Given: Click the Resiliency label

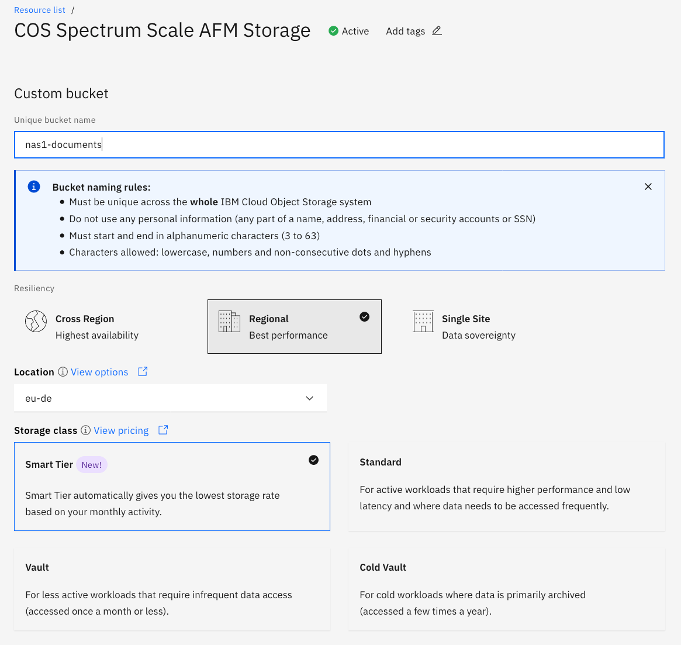Looking at the screenshot, I should click(x=34, y=288).
